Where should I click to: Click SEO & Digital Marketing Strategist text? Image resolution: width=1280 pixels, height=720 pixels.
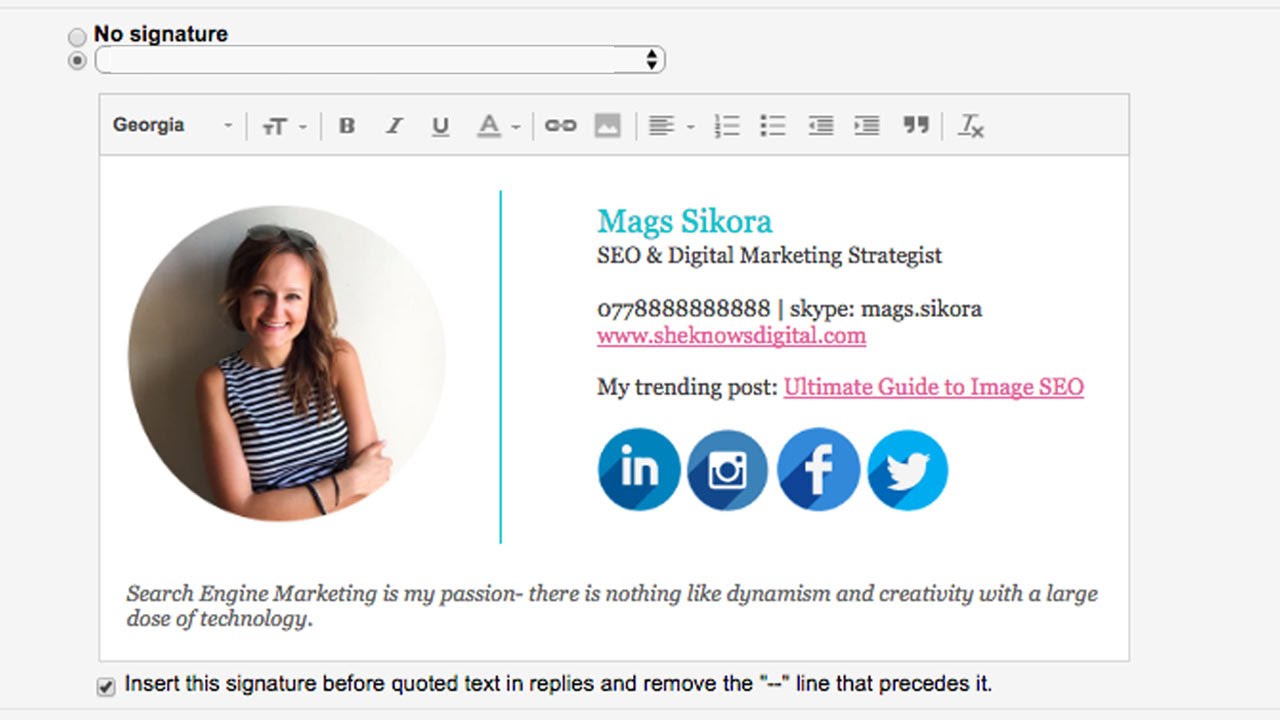pyautogui.click(x=769, y=255)
